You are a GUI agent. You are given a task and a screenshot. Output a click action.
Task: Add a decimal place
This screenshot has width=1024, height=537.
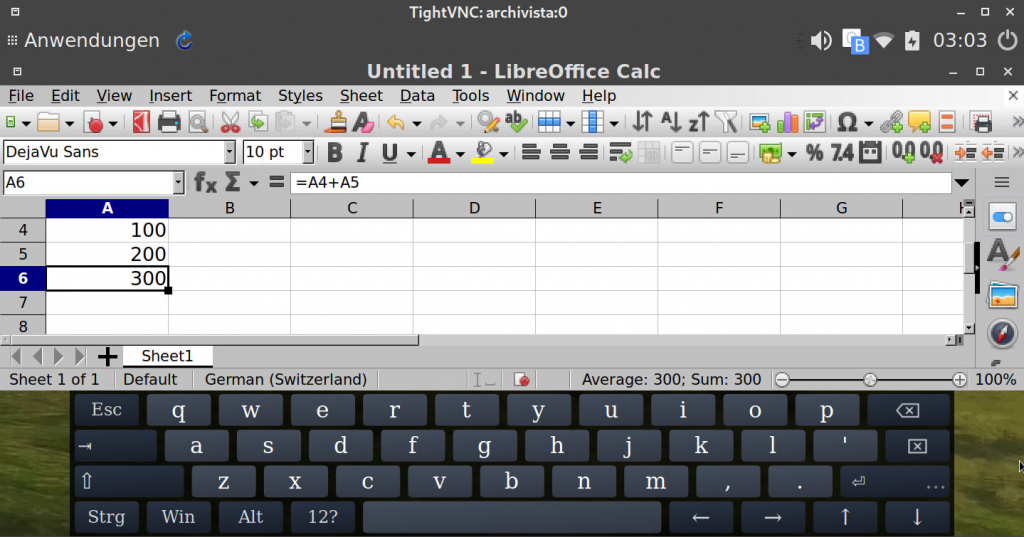(904, 153)
